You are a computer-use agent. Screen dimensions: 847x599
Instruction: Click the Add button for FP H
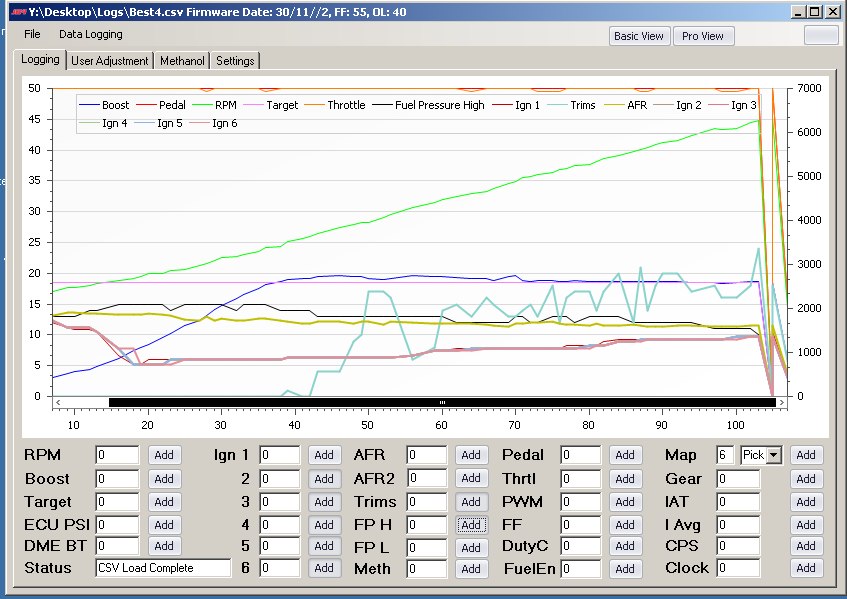click(x=471, y=525)
